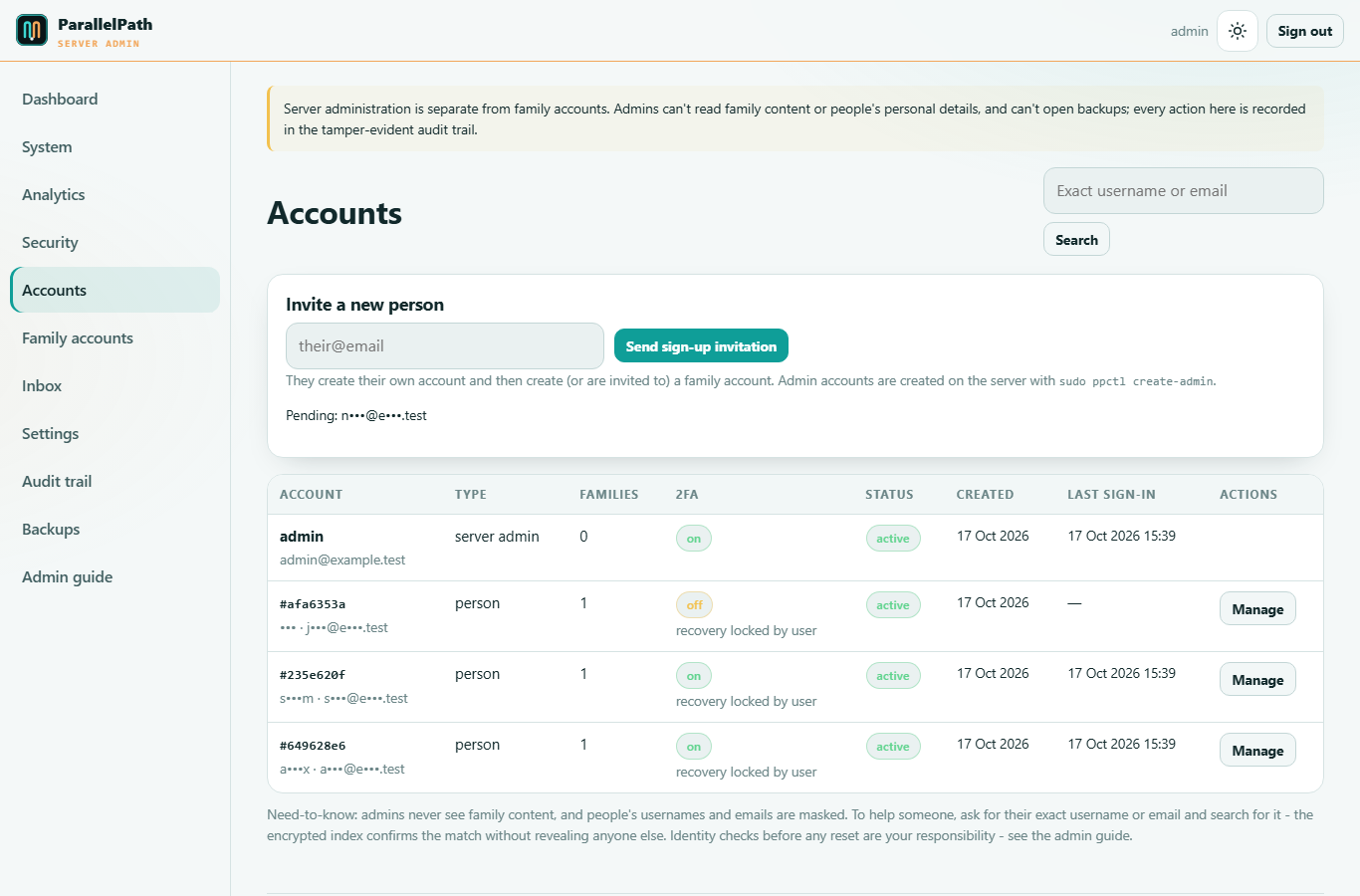
Task: Manage account #afa6353a
Action: 1257,609
